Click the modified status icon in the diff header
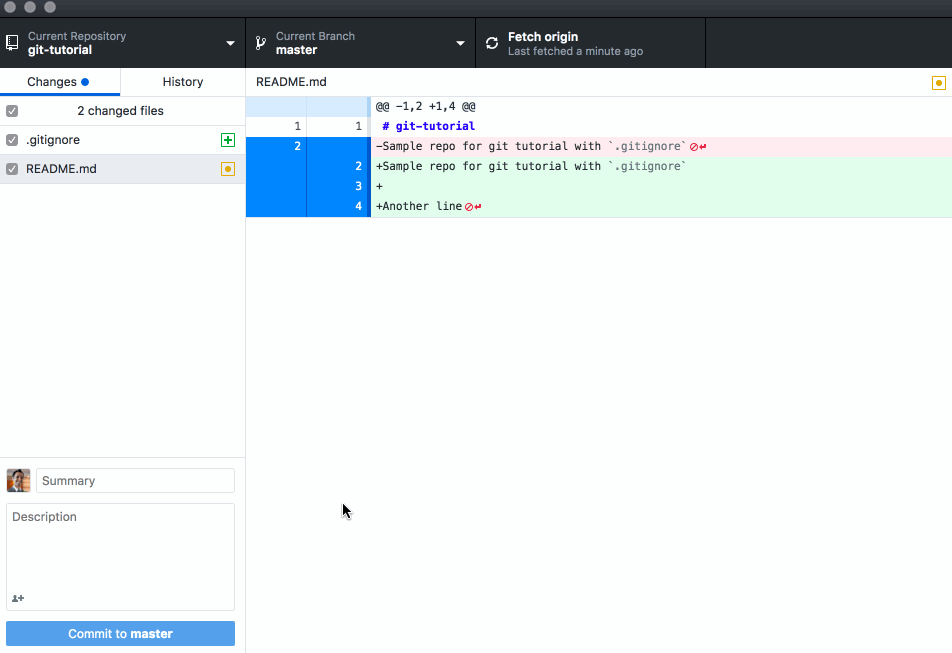952x653 pixels. (x=937, y=82)
